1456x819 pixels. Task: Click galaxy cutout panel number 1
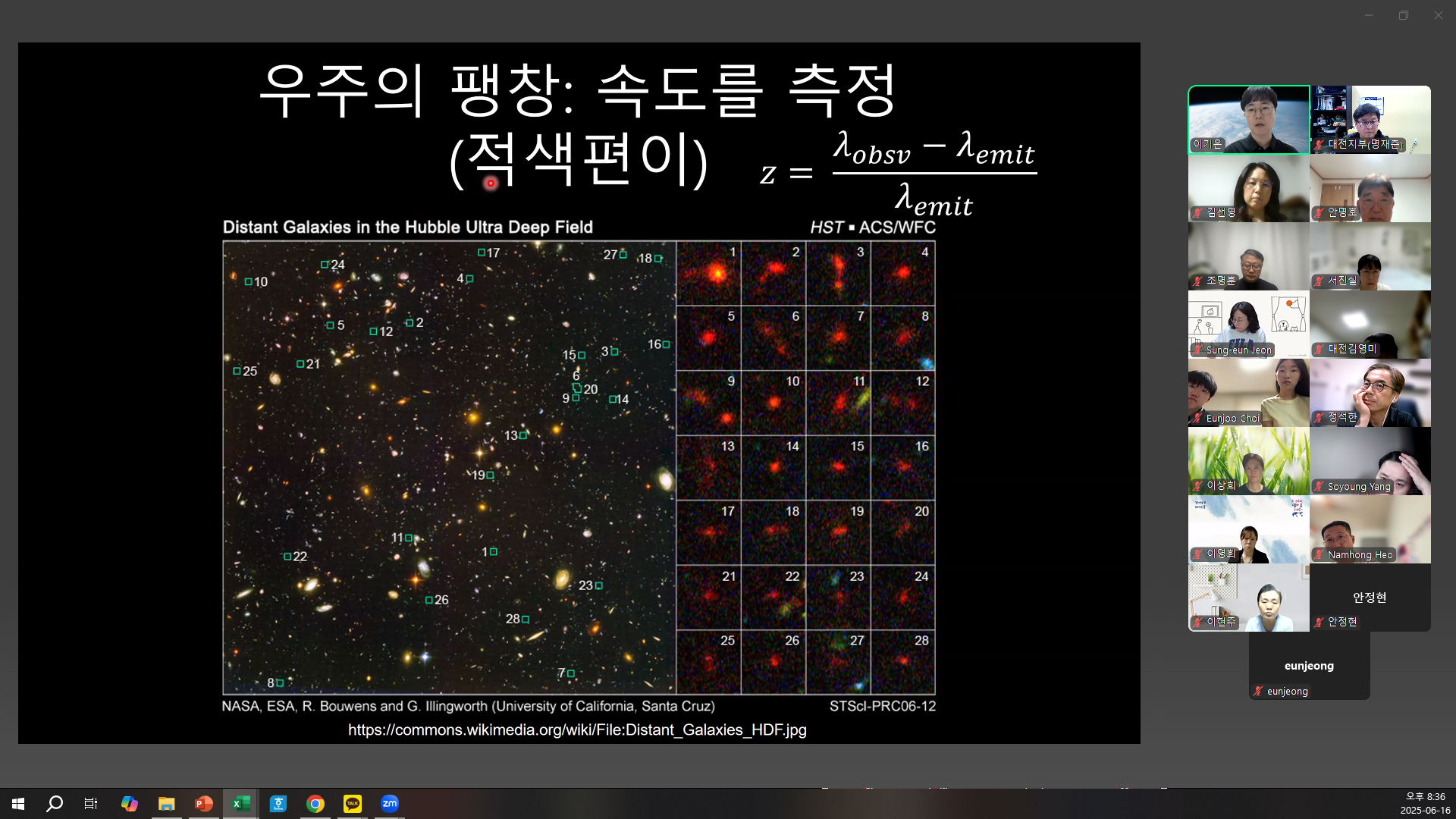tap(708, 273)
